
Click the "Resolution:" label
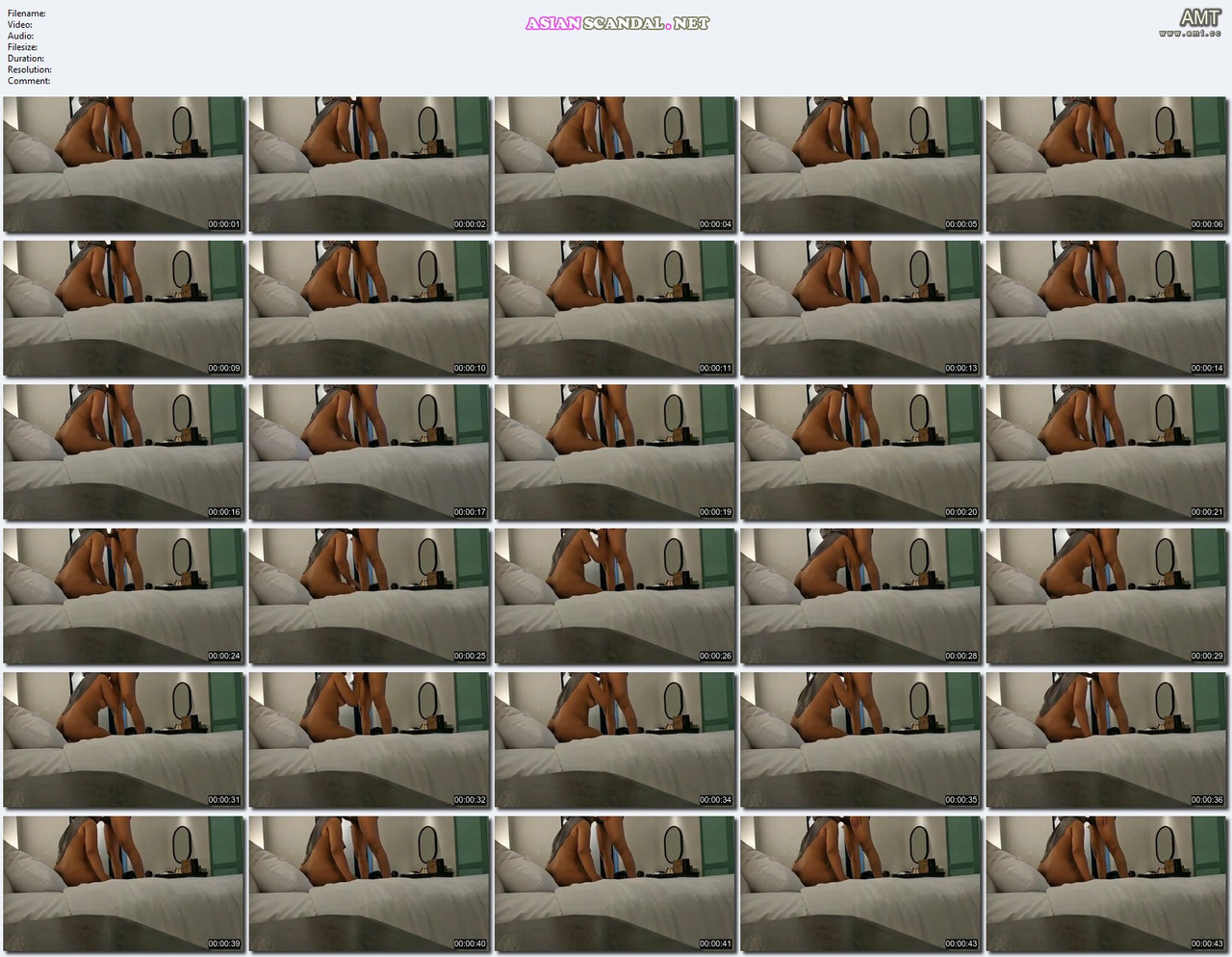(x=30, y=69)
